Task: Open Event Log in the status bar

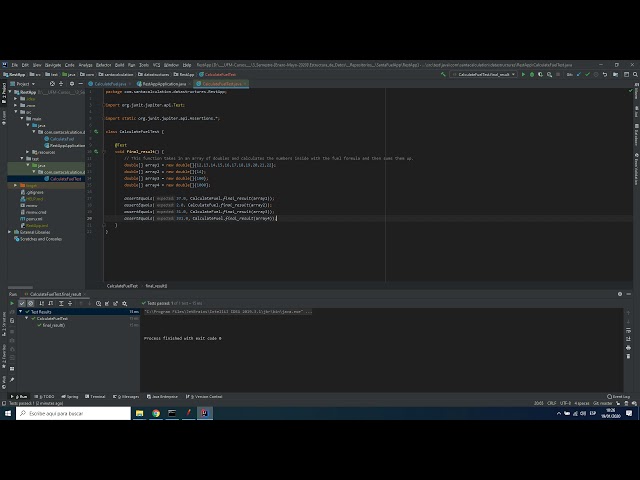Action: [619, 396]
